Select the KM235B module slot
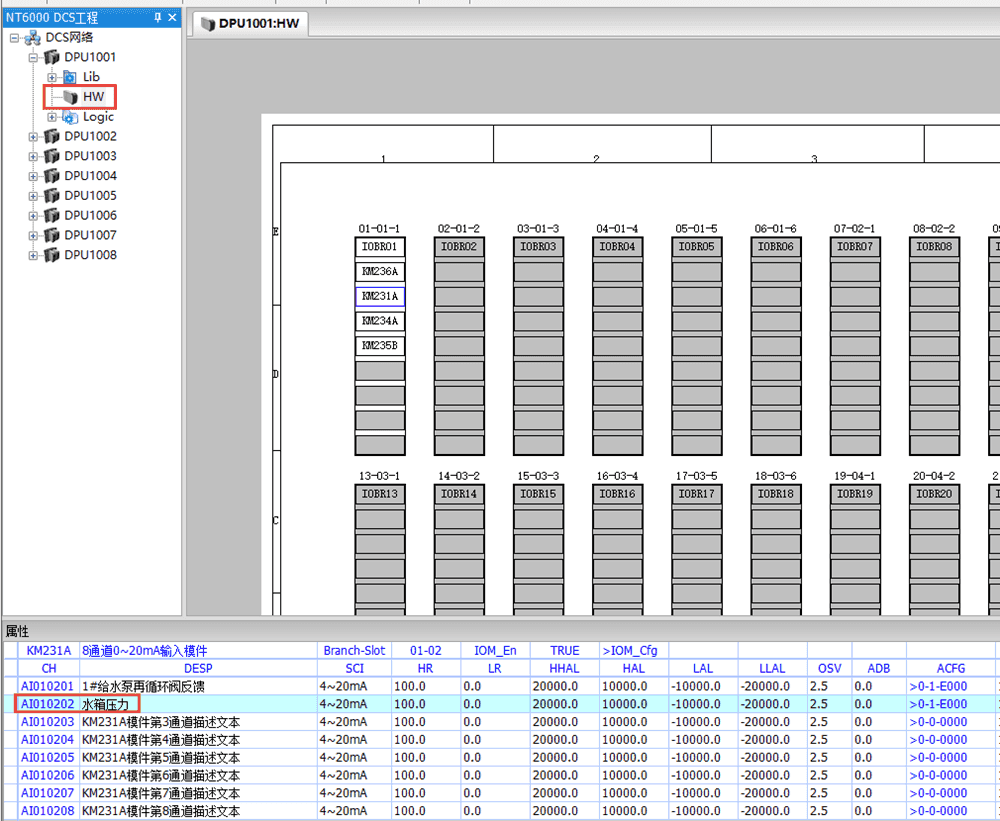Image resolution: width=1000 pixels, height=821 pixels. click(x=379, y=346)
